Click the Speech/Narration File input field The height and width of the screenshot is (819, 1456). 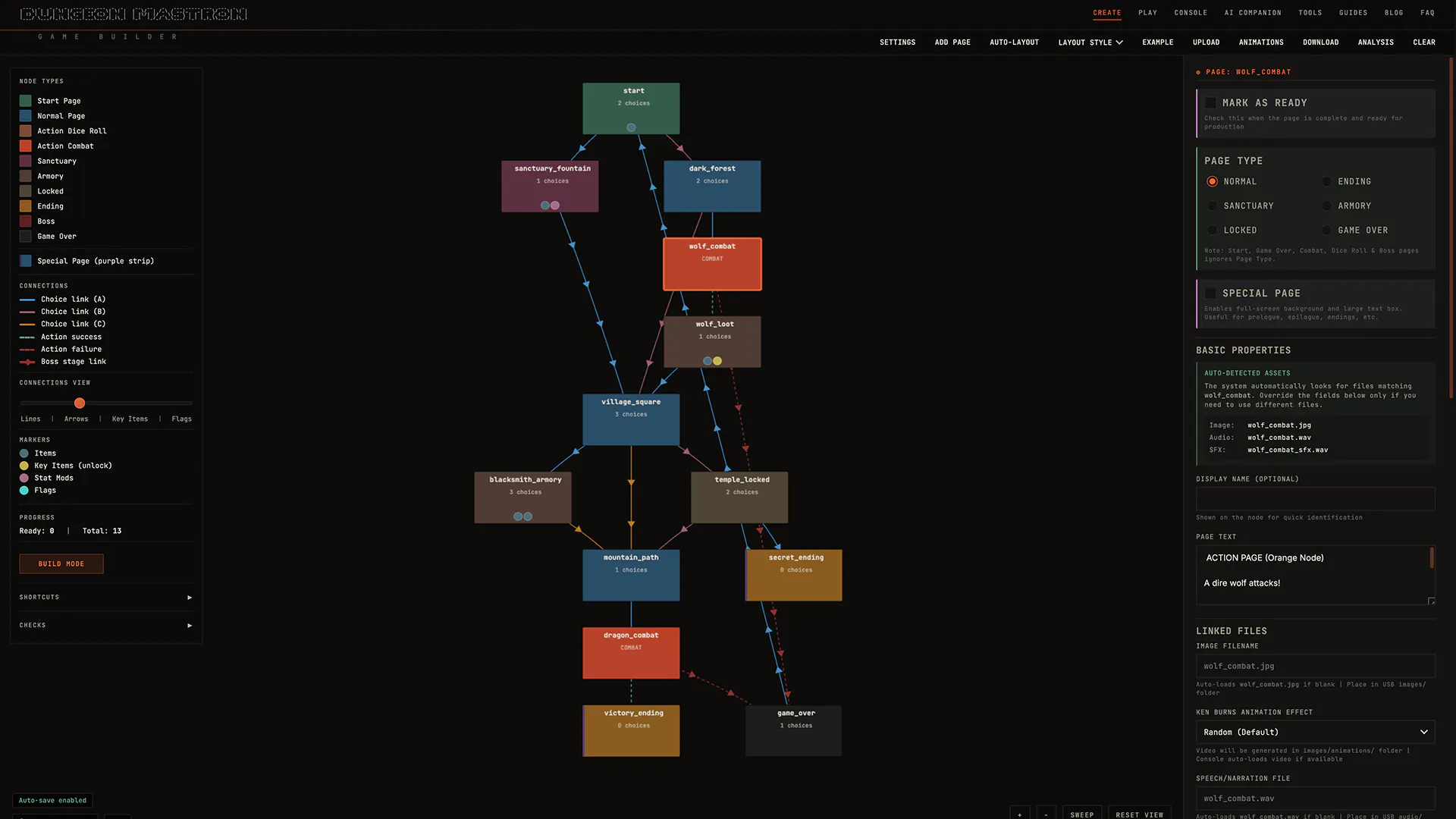point(1315,799)
